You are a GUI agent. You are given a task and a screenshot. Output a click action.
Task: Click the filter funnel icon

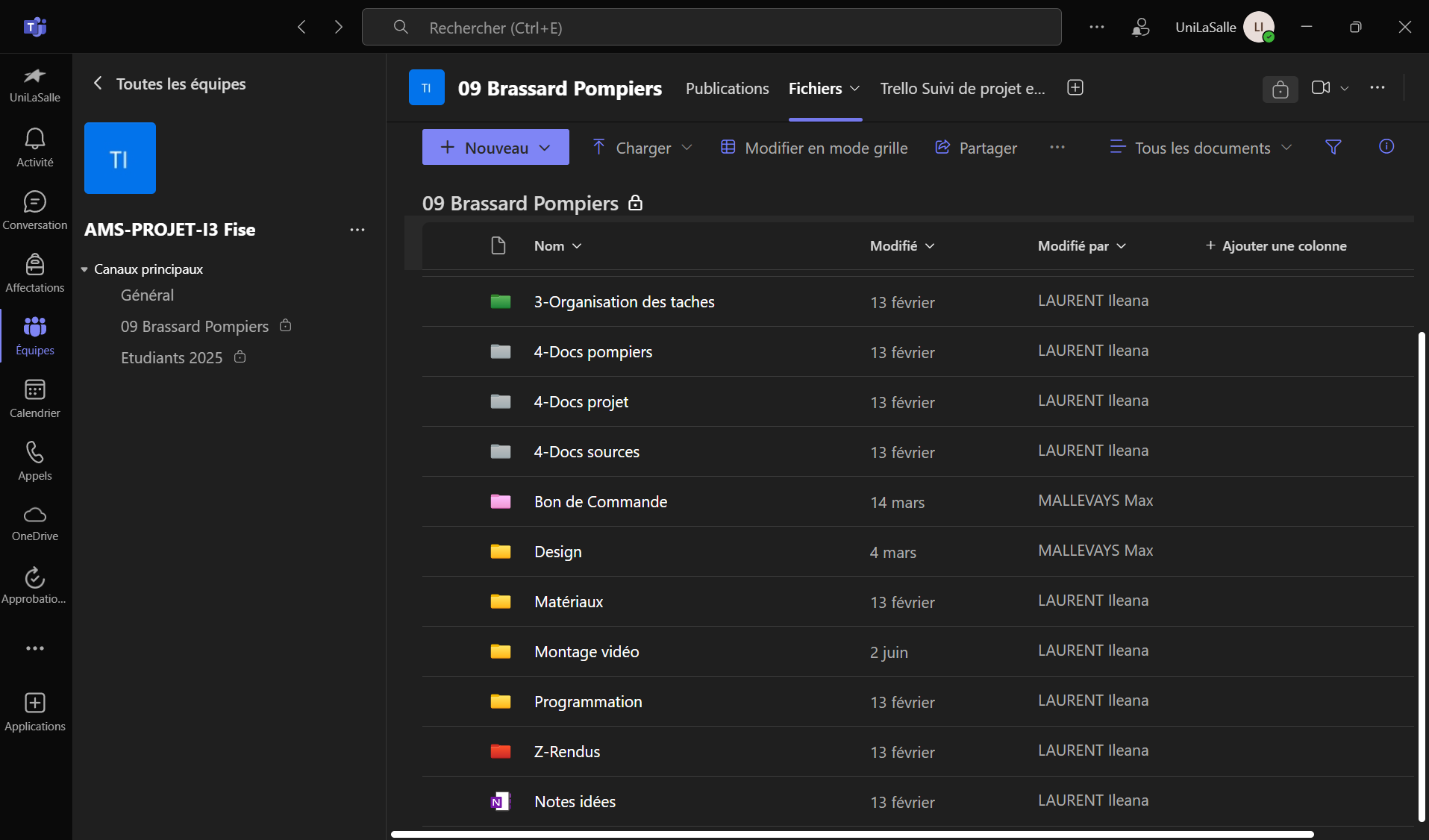coord(1333,147)
